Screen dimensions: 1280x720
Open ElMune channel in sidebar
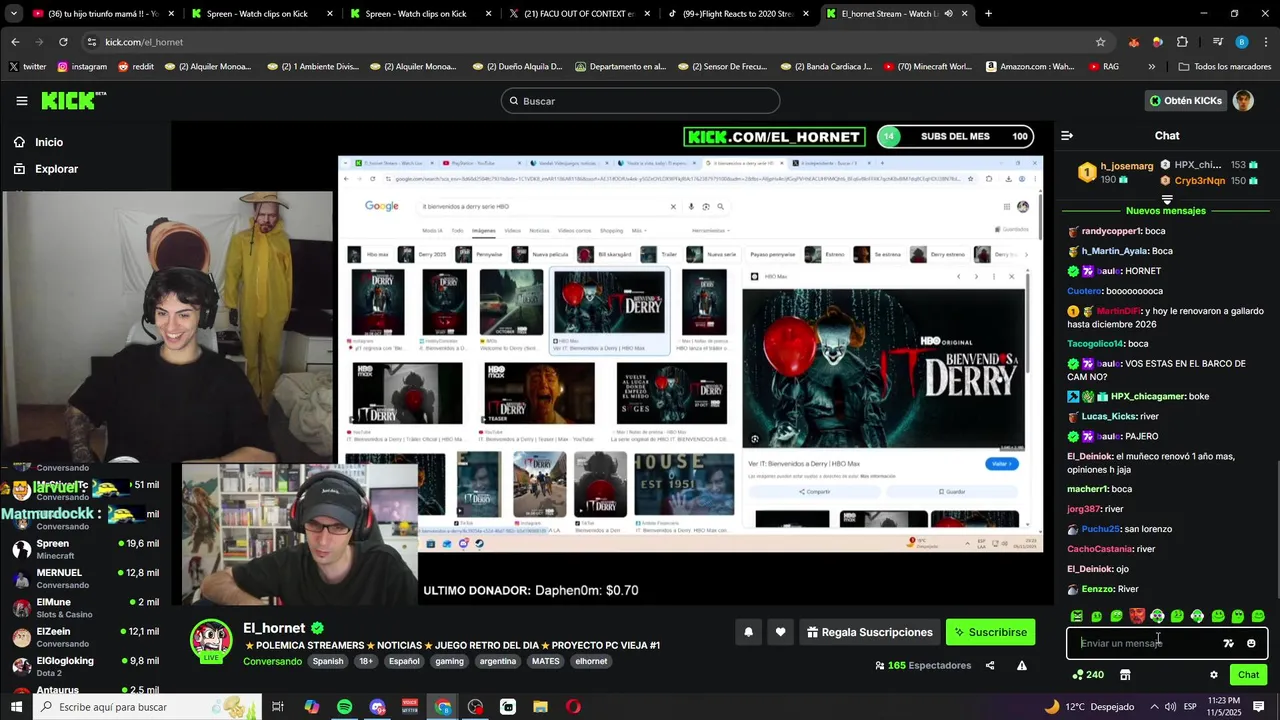[85, 608]
